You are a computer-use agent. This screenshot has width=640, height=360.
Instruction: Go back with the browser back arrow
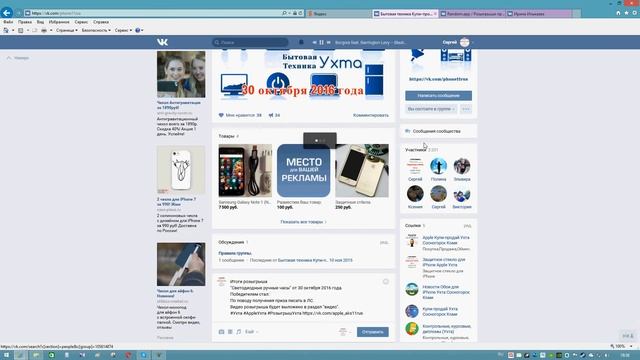[x=7, y=13]
